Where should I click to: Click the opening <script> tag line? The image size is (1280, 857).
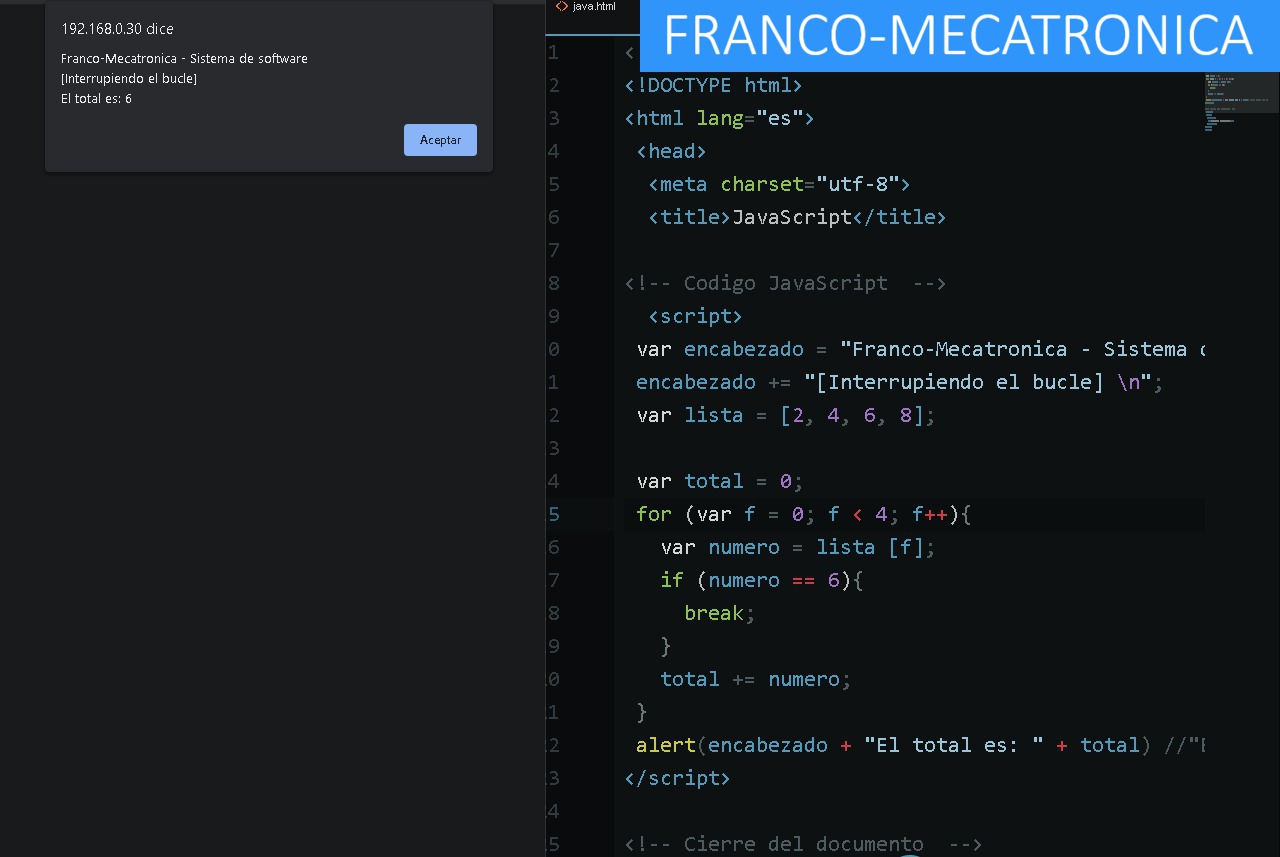click(695, 316)
